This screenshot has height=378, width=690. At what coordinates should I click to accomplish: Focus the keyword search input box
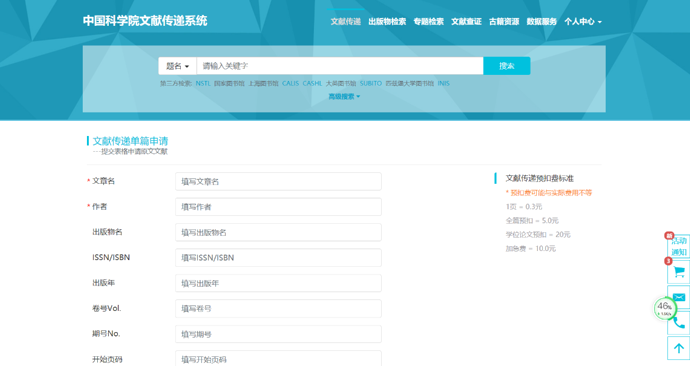coord(340,66)
